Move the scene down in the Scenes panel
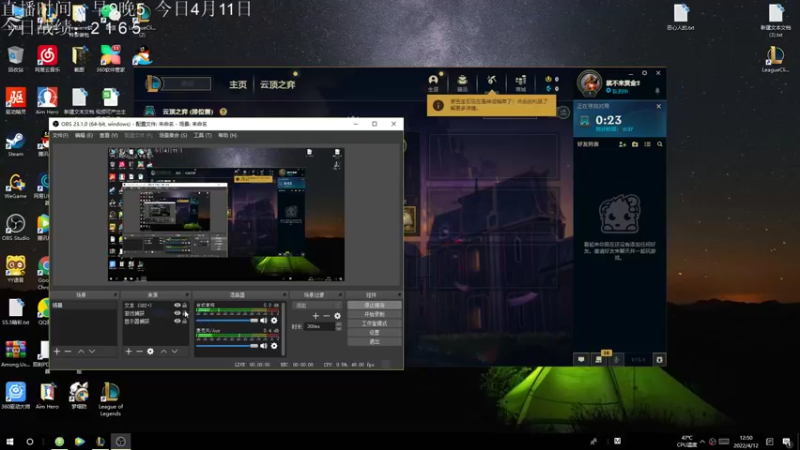This screenshot has width=800, height=450. pyautogui.click(x=92, y=352)
